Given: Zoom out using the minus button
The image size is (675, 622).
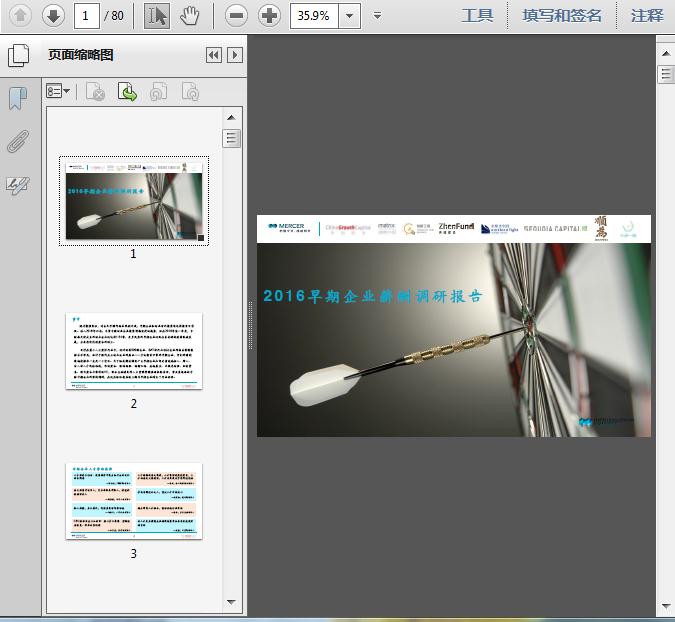Looking at the screenshot, I should click(236, 15).
